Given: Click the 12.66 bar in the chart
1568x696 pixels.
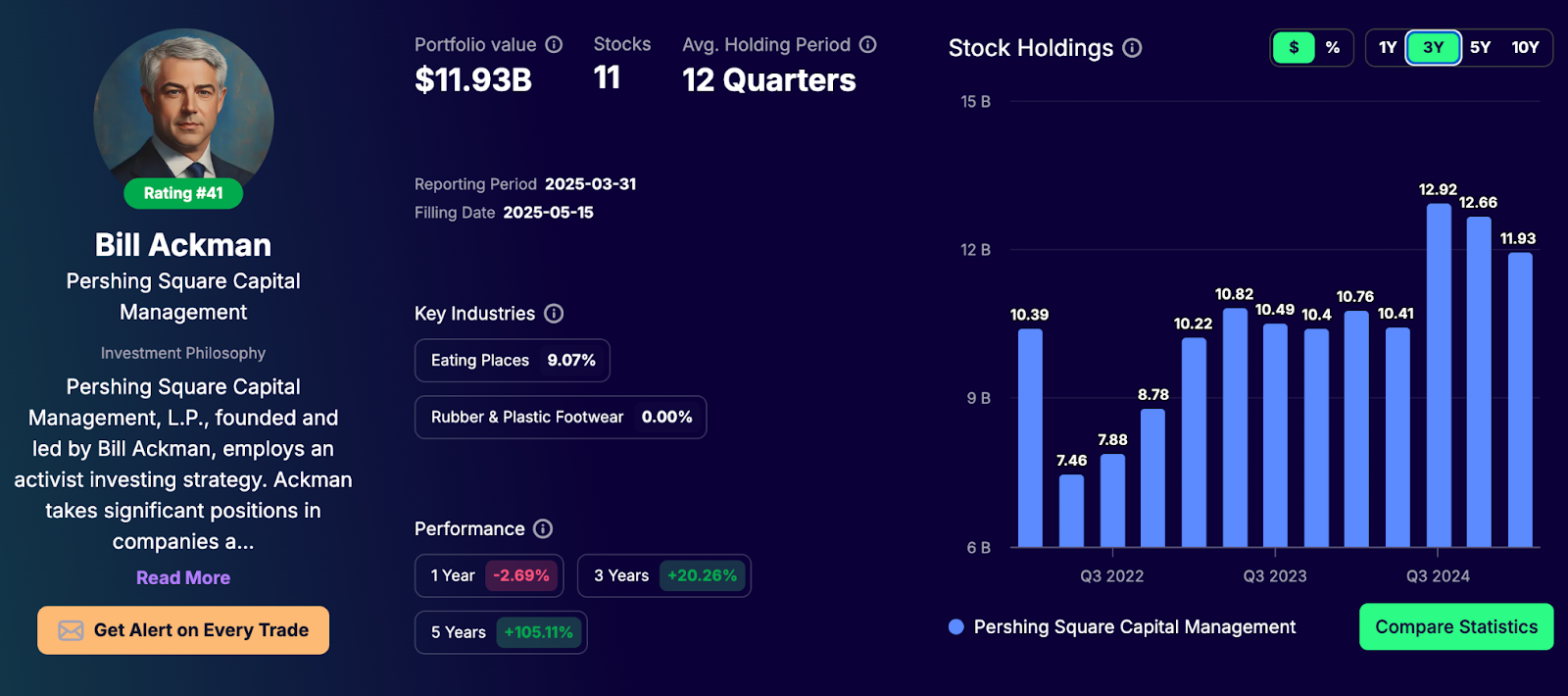Looking at the screenshot, I should click(x=1479, y=381).
